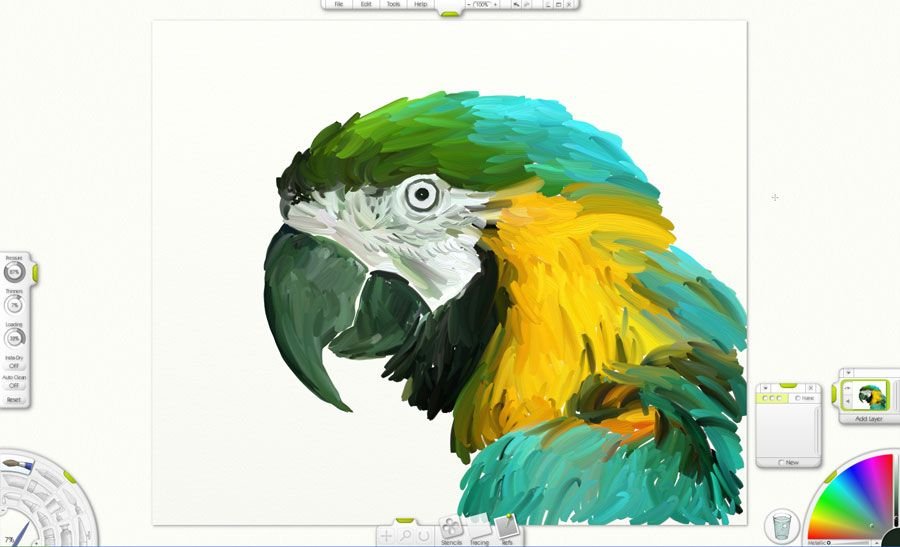Open the Refs panel
Image resolution: width=900 pixels, height=547 pixels.
tap(507, 531)
